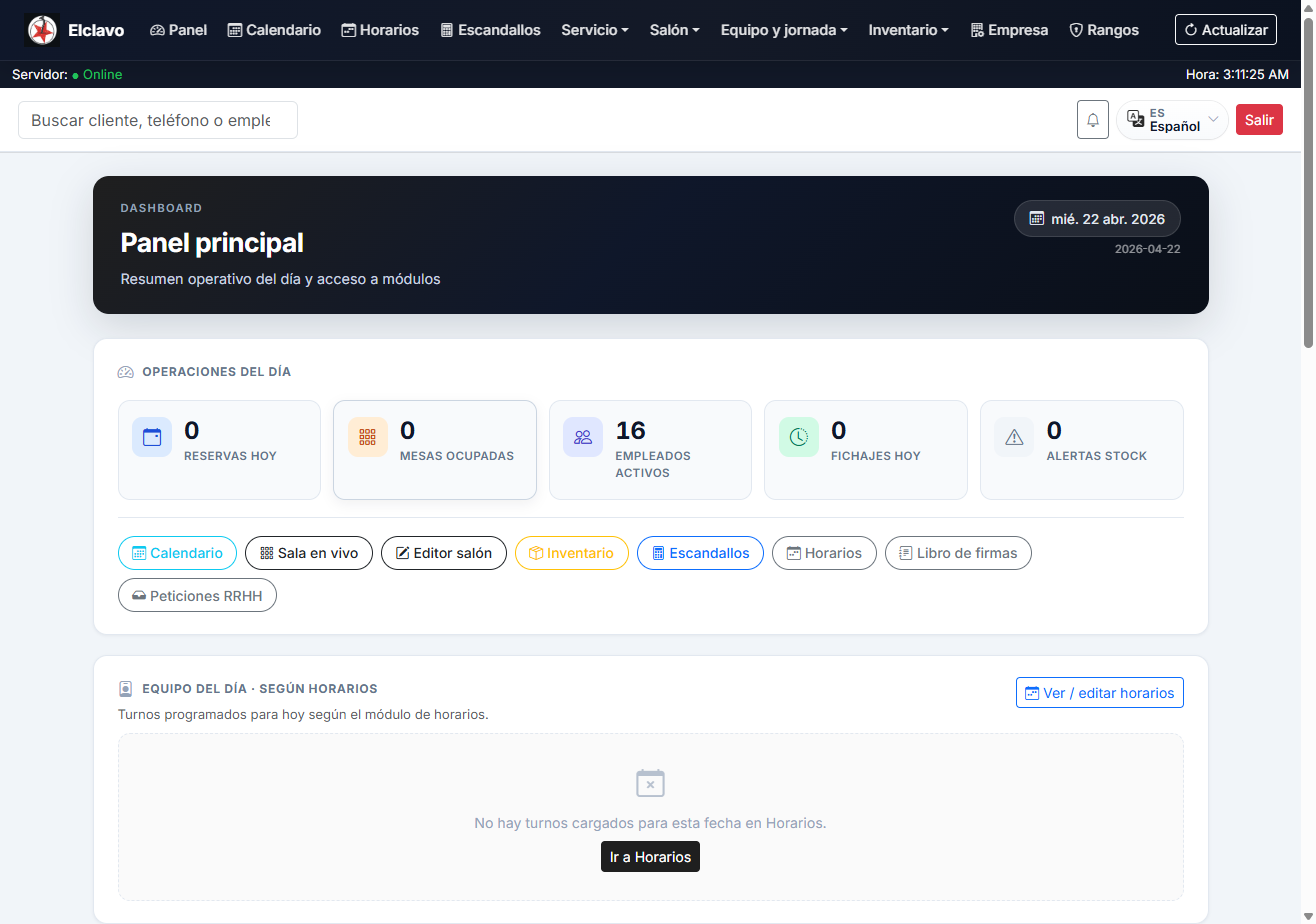Click the No hay turnos cargados message
This screenshot has height=924, width=1316.
tap(650, 823)
